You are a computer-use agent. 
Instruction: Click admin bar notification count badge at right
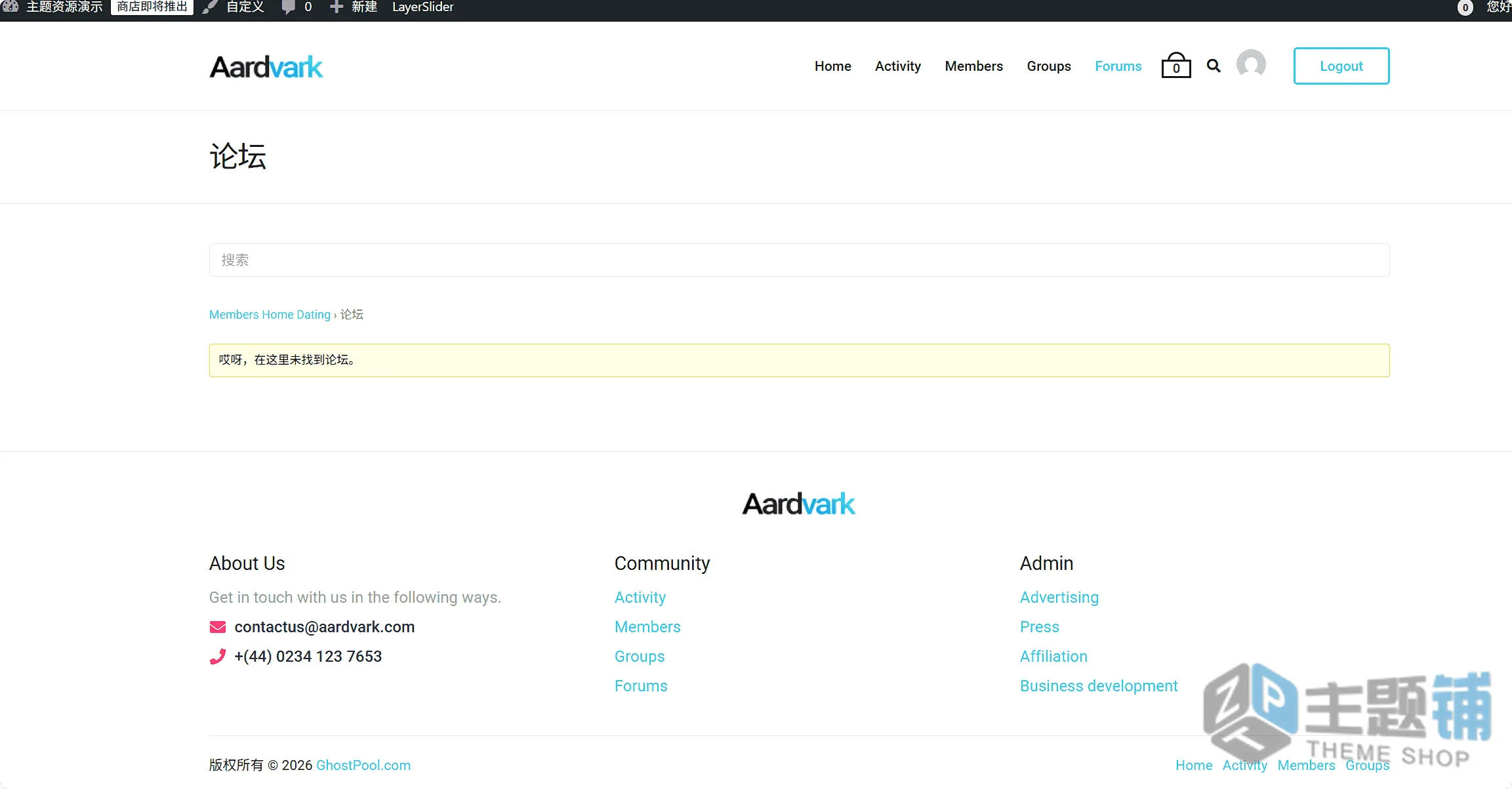[1465, 7]
